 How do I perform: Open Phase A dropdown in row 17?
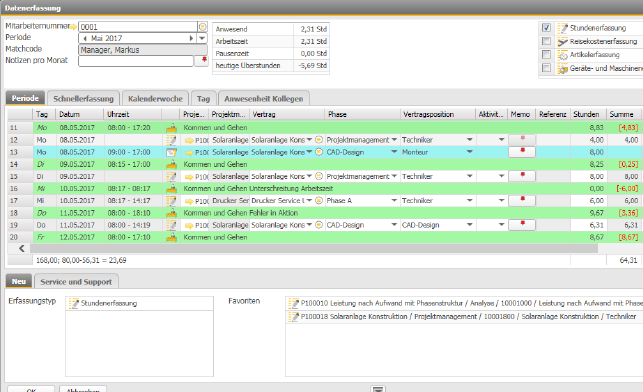point(394,201)
